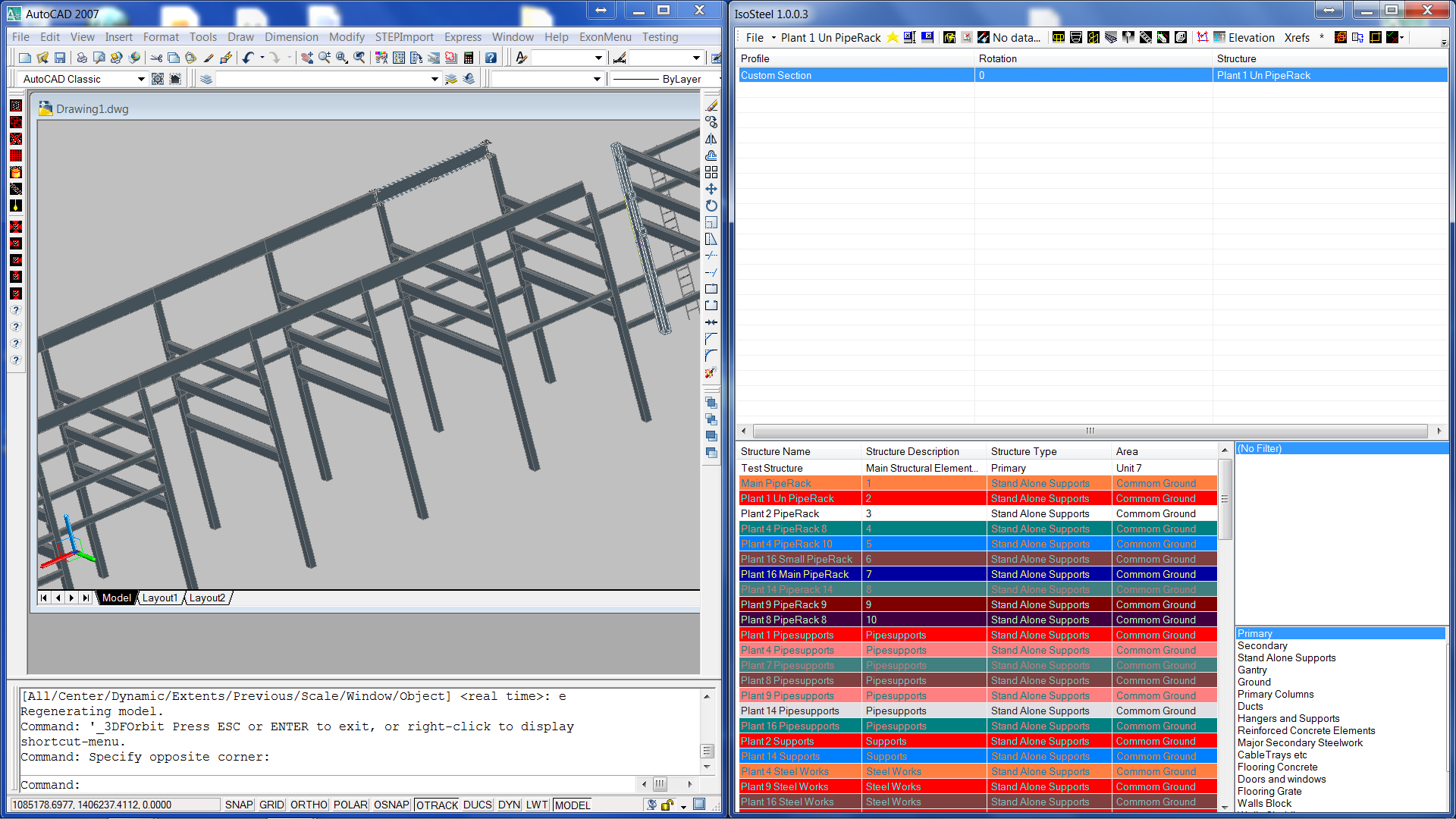Toggle ORTHO mode in status bar

click(x=309, y=805)
